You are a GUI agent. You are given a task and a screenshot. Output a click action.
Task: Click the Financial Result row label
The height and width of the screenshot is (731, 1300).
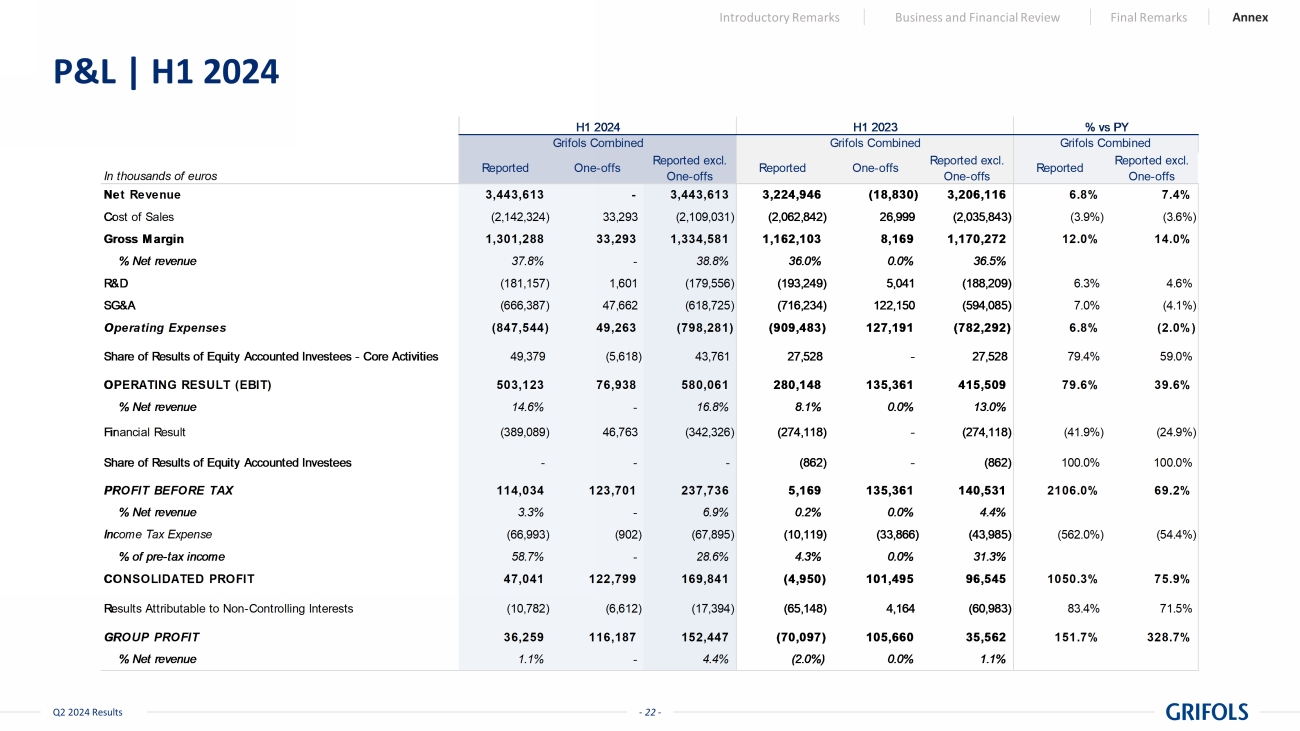[x=144, y=432]
